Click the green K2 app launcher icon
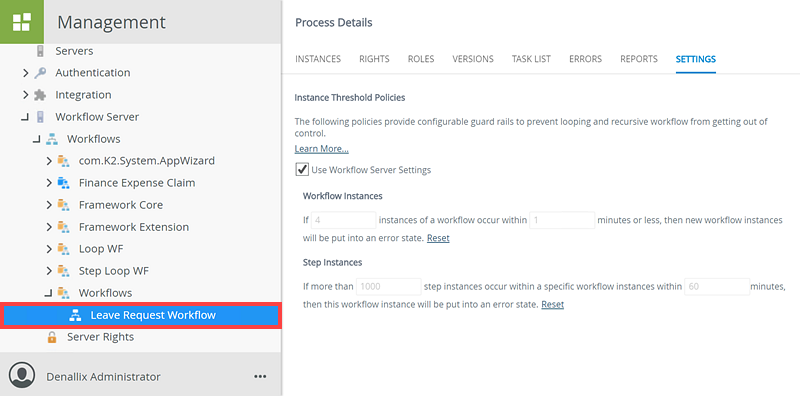Viewport: 800px width, 396px height. pyautogui.click(x=22, y=22)
